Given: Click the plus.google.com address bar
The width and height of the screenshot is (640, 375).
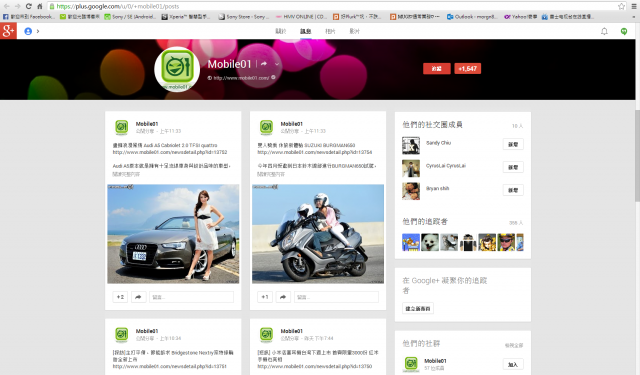Looking at the screenshot, I should point(333,6).
